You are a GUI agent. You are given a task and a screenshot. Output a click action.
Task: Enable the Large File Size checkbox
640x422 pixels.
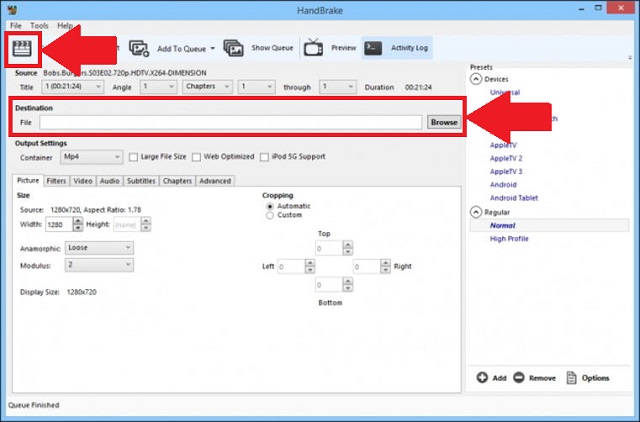click(x=134, y=157)
